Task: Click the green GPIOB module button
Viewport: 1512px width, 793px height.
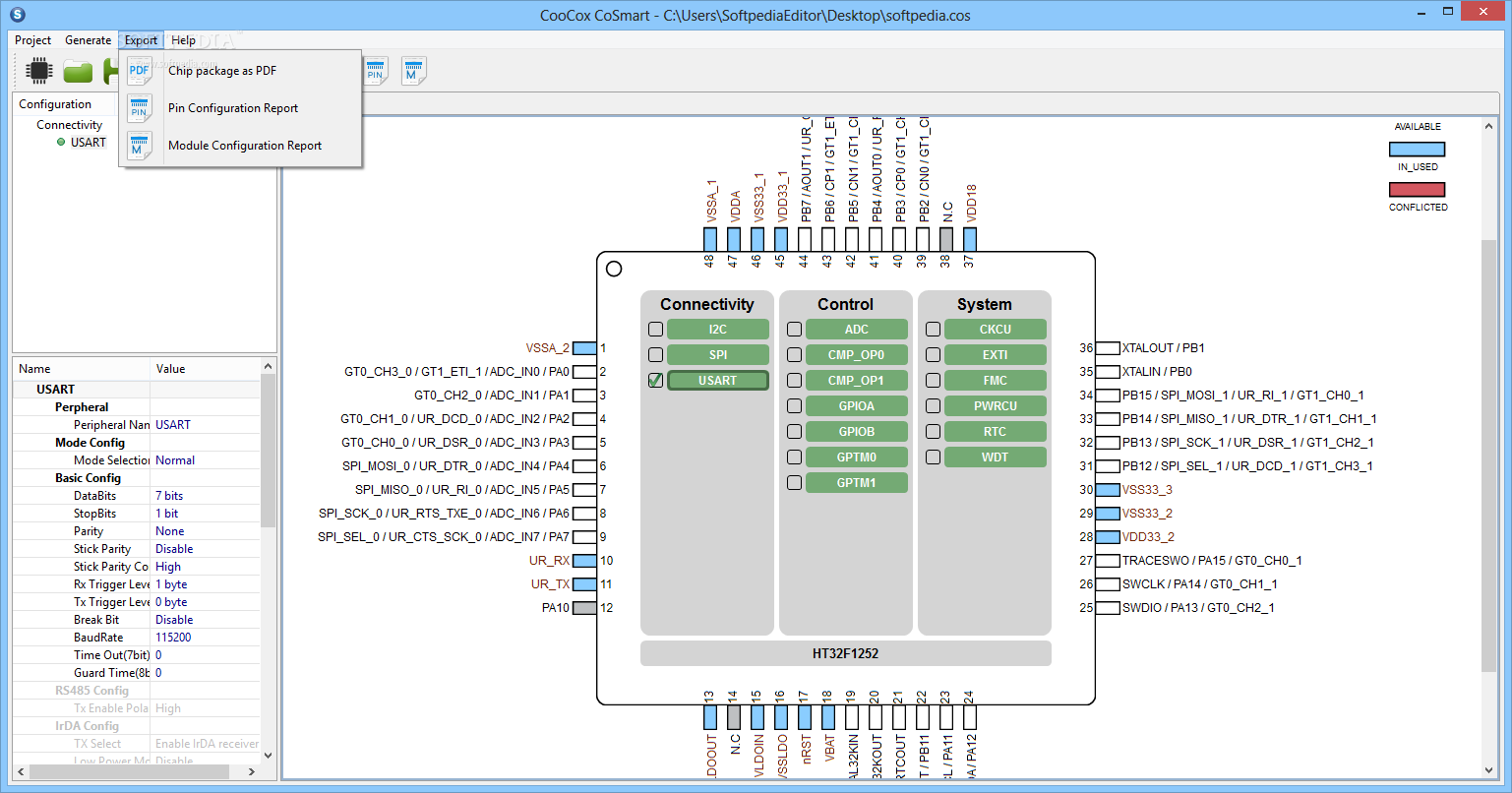Action: tap(857, 432)
